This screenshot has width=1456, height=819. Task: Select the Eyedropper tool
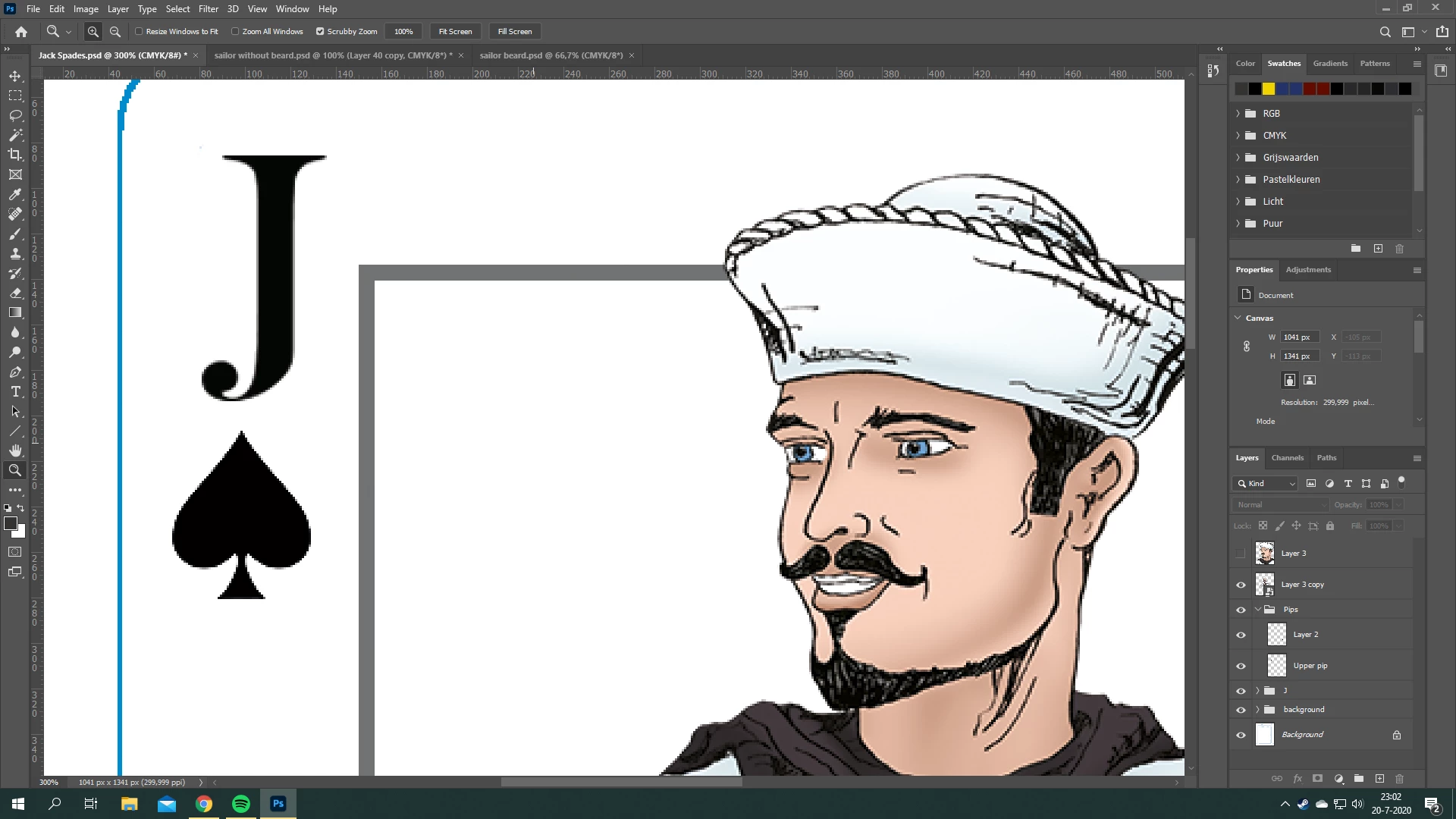point(15,194)
